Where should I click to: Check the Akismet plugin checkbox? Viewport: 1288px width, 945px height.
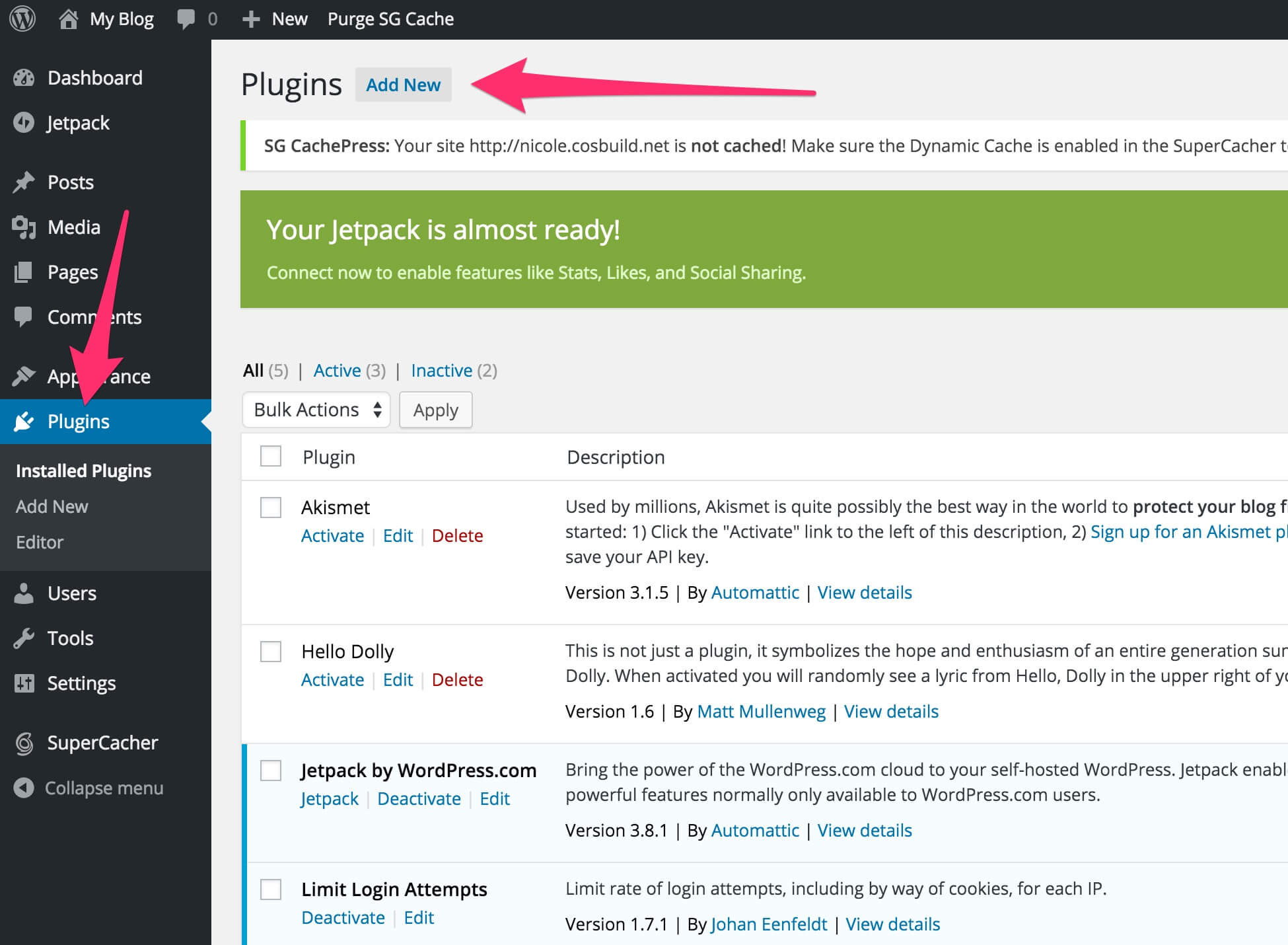click(270, 508)
